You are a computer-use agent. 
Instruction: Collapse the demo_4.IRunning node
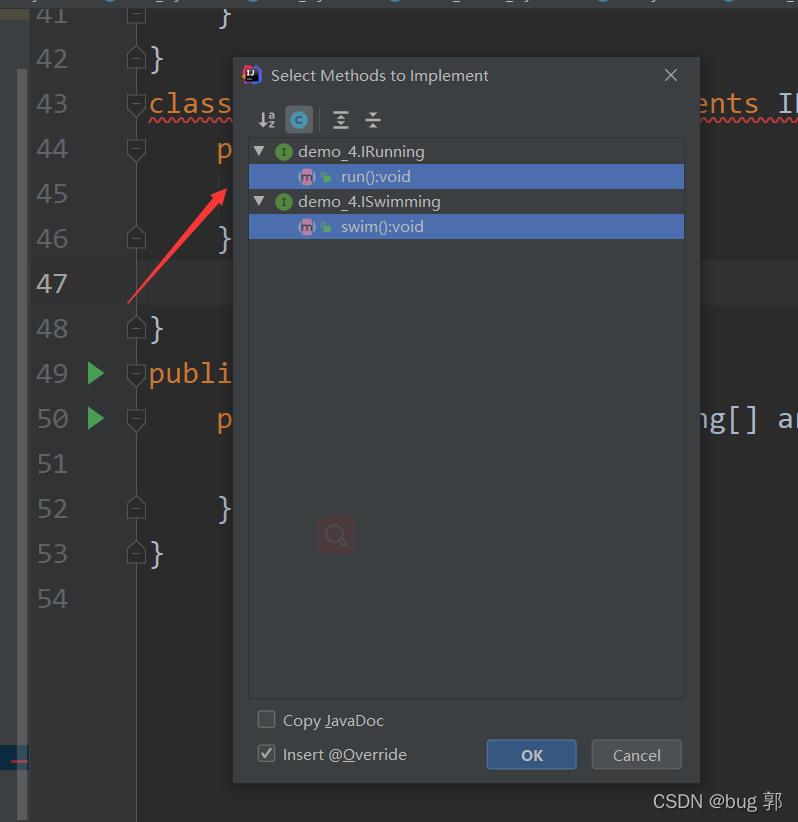click(x=259, y=152)
